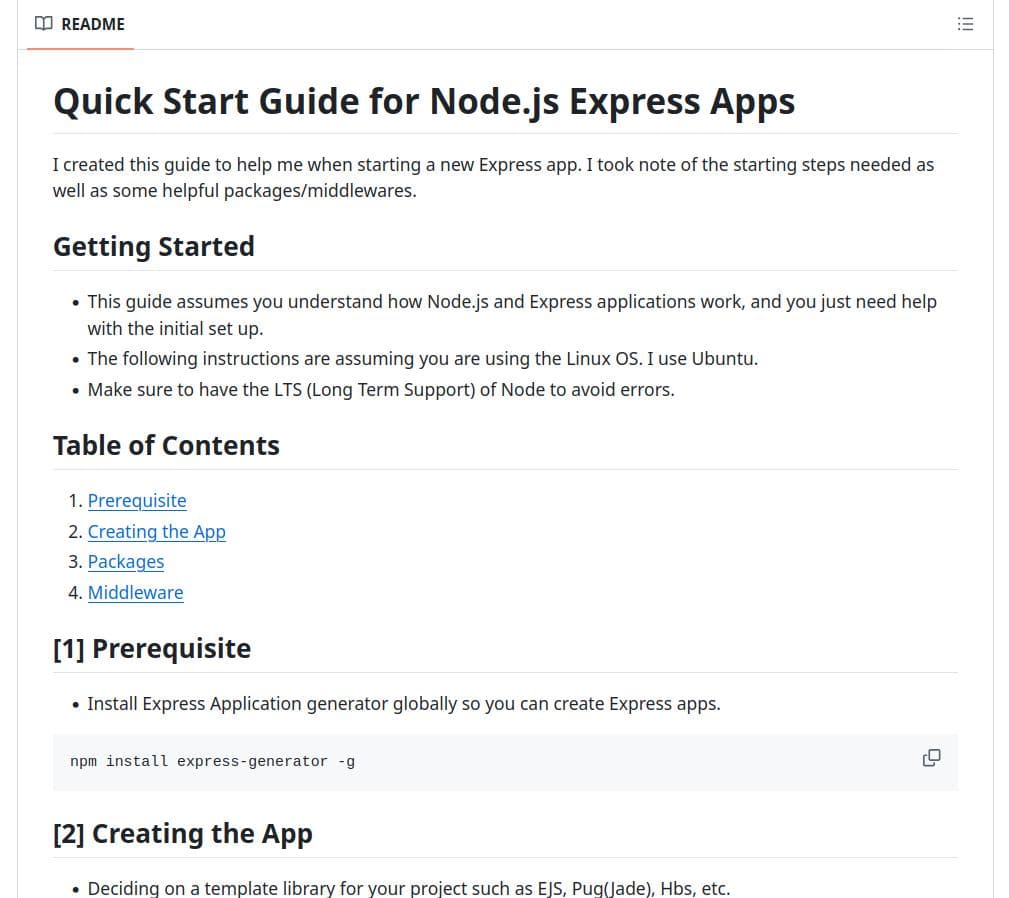1009x898 pixels.
Task: Open the Packages contents link
Action: [126, 562]
